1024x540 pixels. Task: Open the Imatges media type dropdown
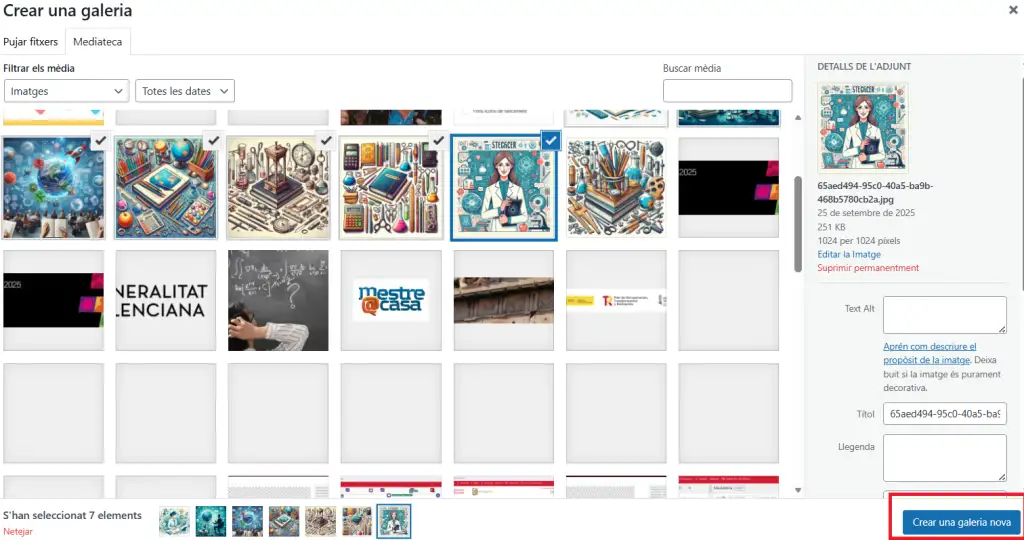click(x=66, y=91)
